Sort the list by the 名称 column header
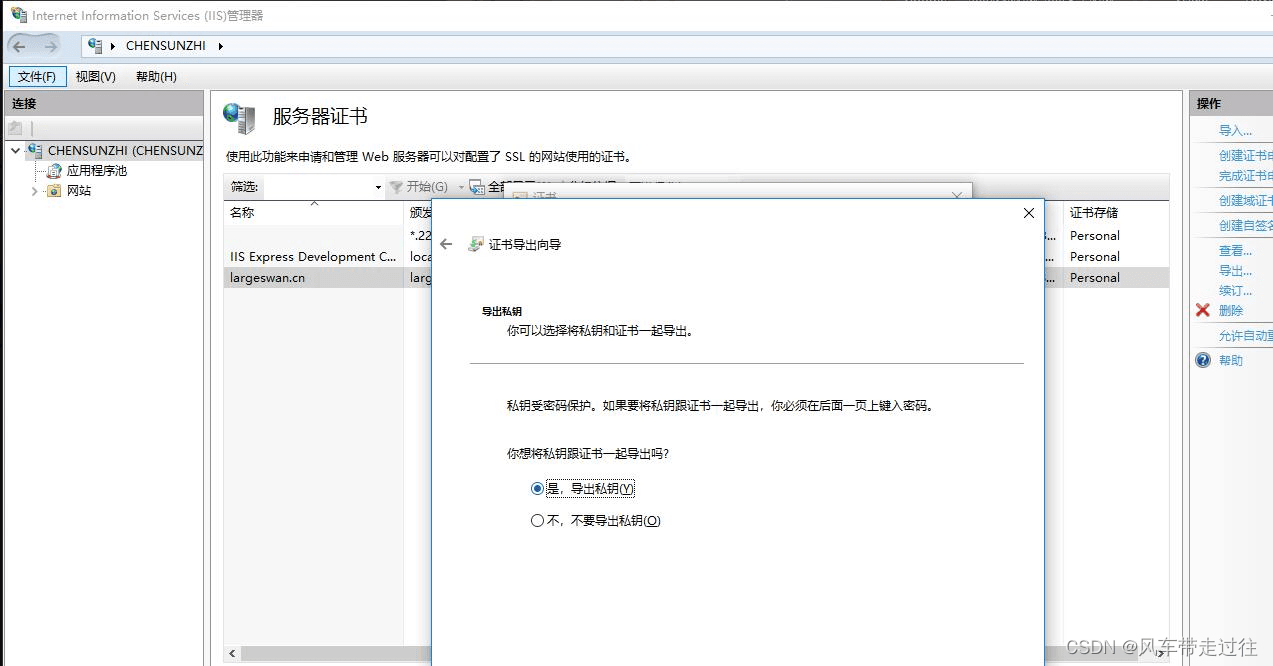Image resolution: width=1273 pixels, height=666 pixels. [313, 212]
